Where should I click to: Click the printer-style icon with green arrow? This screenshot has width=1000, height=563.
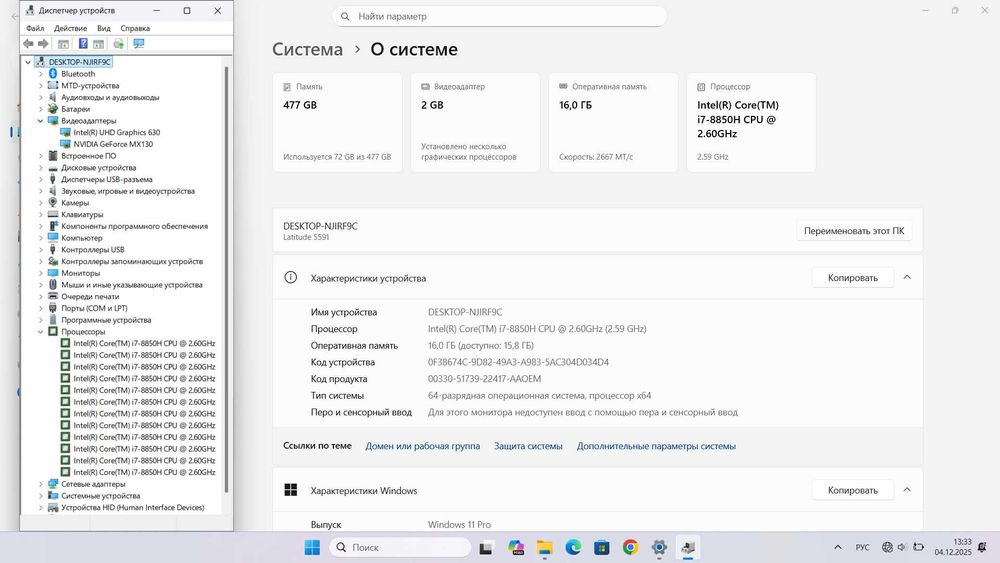[x=118, y=43]
